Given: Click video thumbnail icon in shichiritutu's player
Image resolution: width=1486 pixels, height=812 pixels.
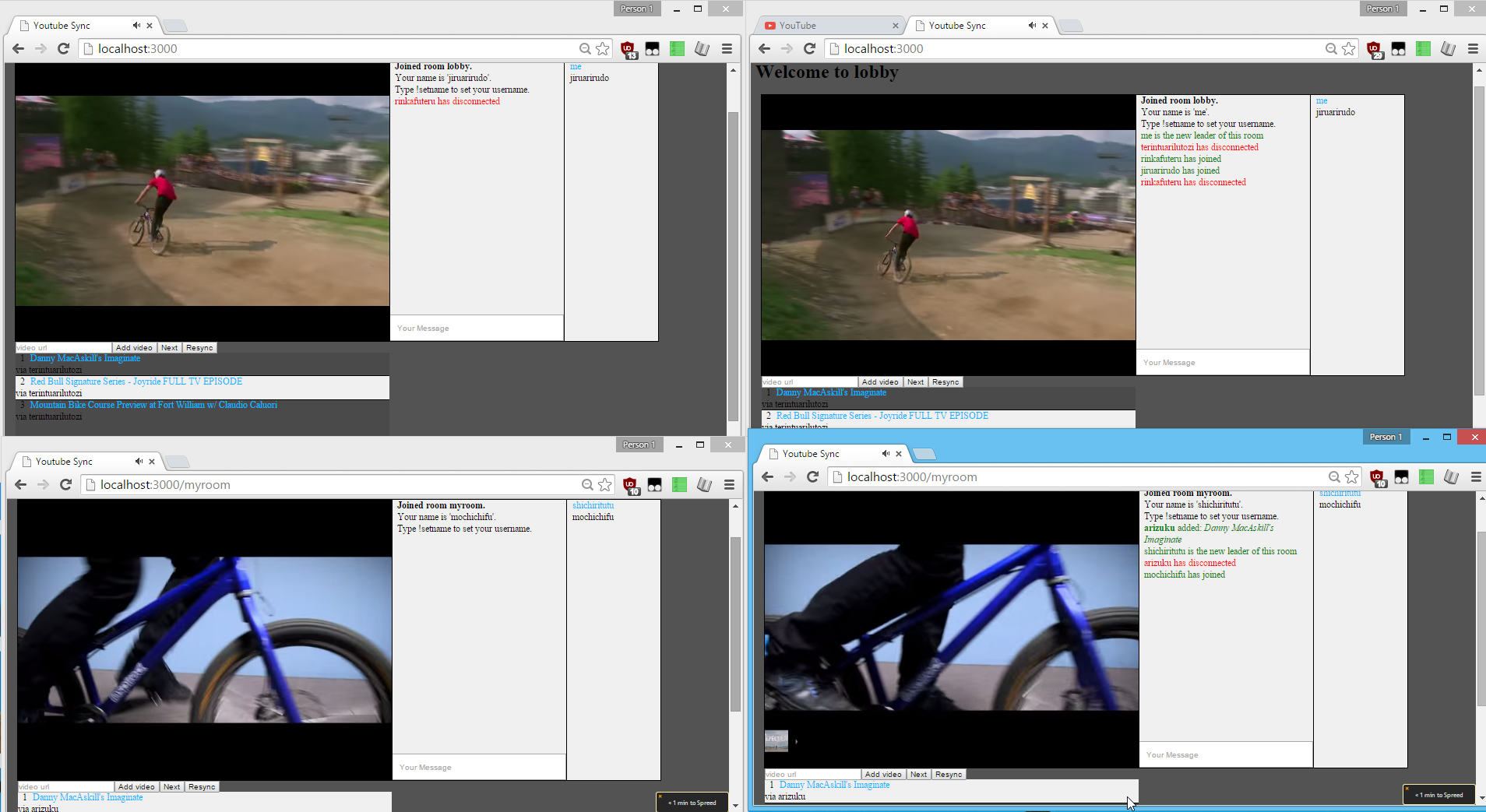Looking at the screenshot, I should click(x=776, y=740).
